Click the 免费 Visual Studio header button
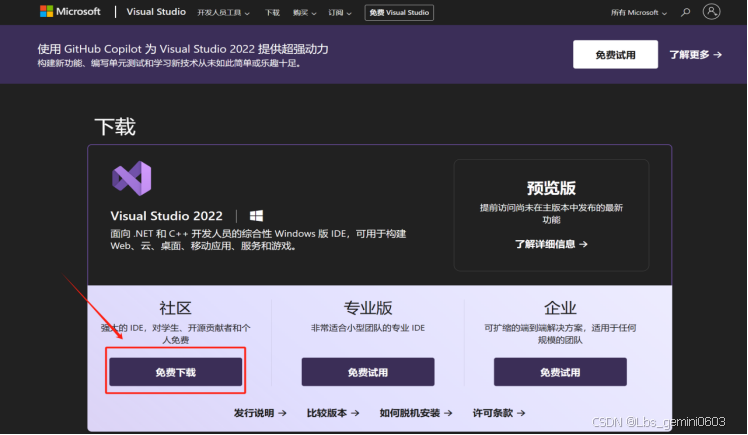The image size is (748, 435). tap(399, 12)
